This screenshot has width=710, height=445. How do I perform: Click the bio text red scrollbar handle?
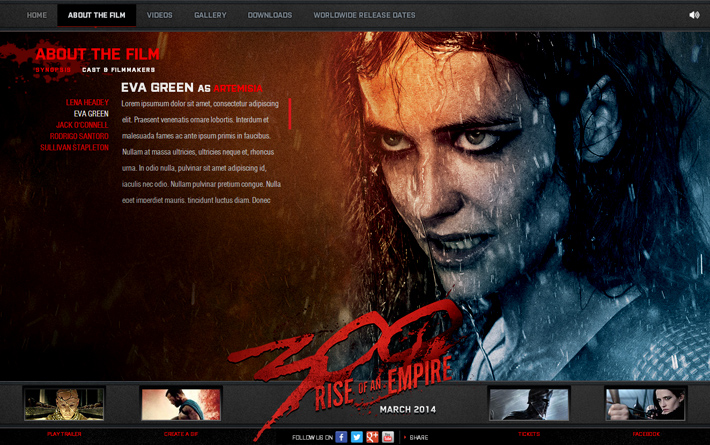tap(289, 114)
